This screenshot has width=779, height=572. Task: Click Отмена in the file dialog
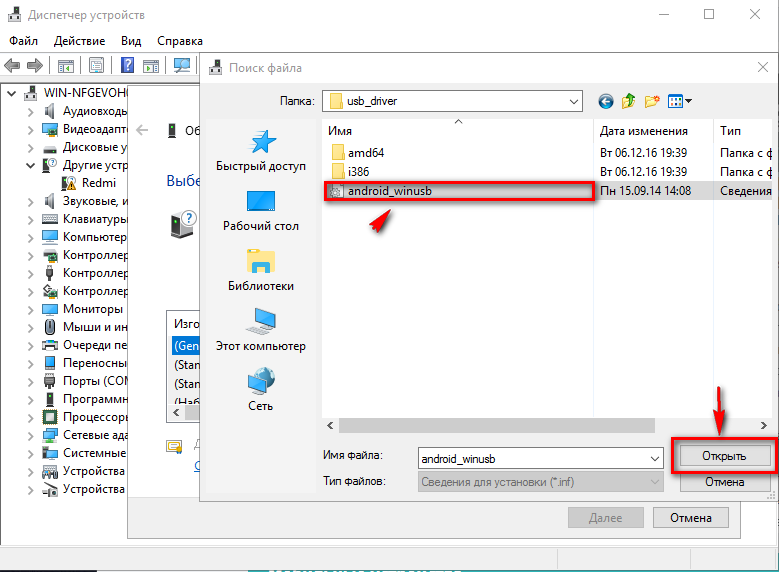click(x=724, y=482)
